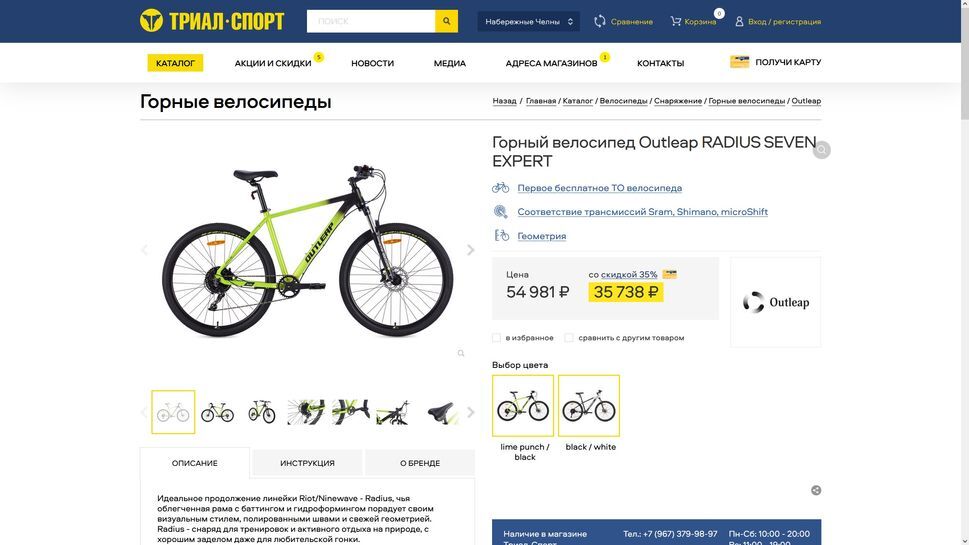
Task: Zoom the main bike photo with magnifier
Action: pyautogui.click(x=461, y=353)
